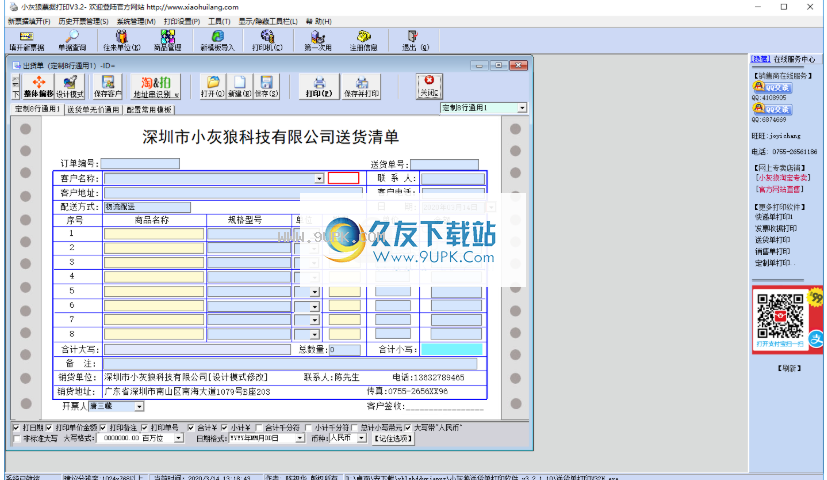
Task: Open the 定制8行通用1 template dropdown
Action: (x=522, y=108)
